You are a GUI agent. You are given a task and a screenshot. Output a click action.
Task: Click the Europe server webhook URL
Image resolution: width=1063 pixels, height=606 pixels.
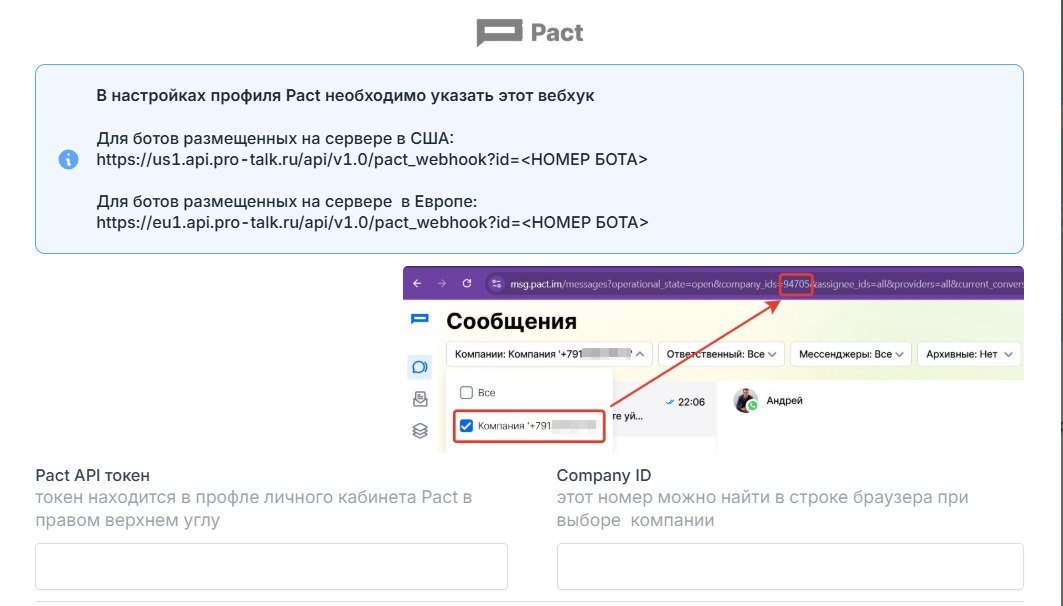tap(372, 222)
